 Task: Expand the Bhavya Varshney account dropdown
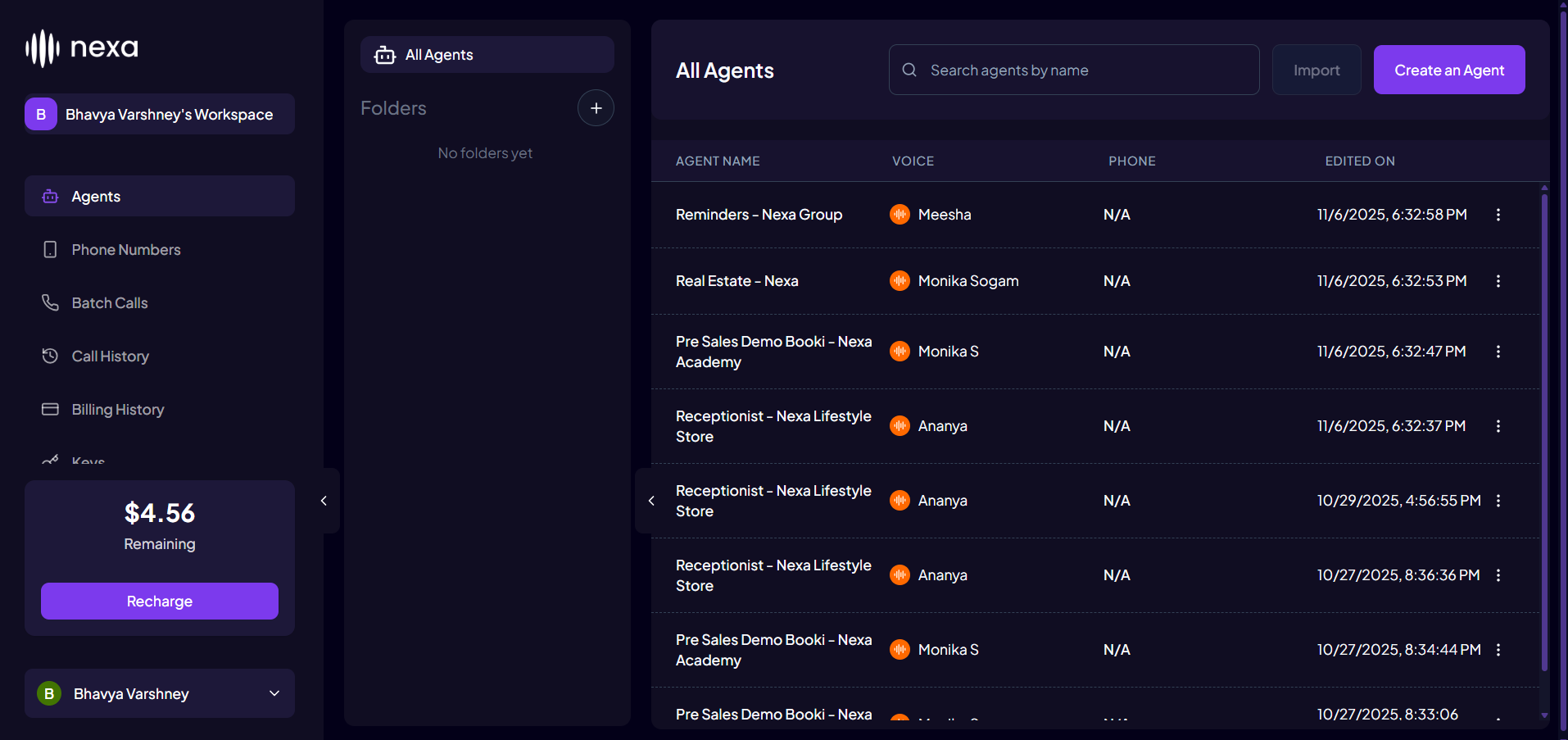[274, 693]
